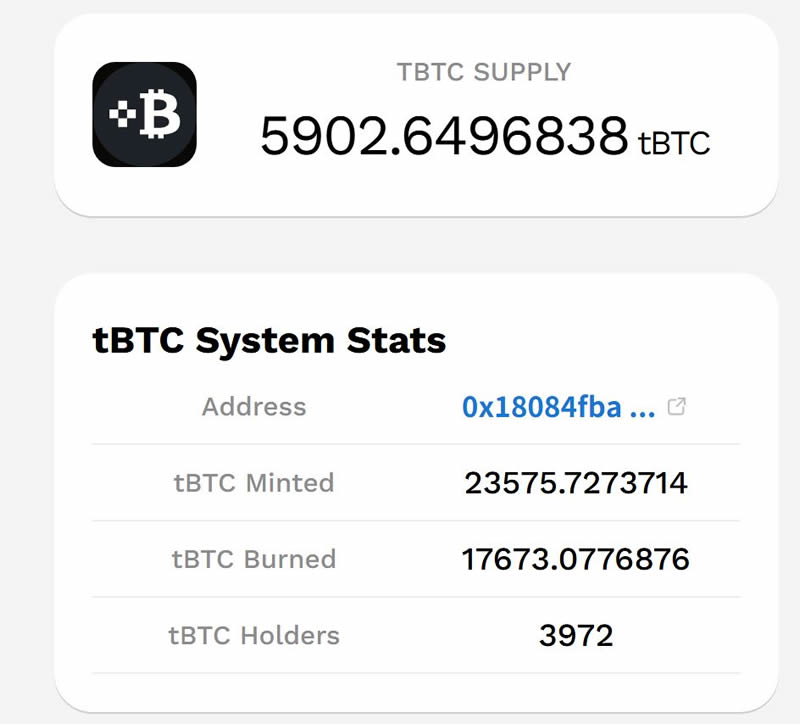Select the holders count 3972
The height and width of the screenshot is (724, 800).
576,635
